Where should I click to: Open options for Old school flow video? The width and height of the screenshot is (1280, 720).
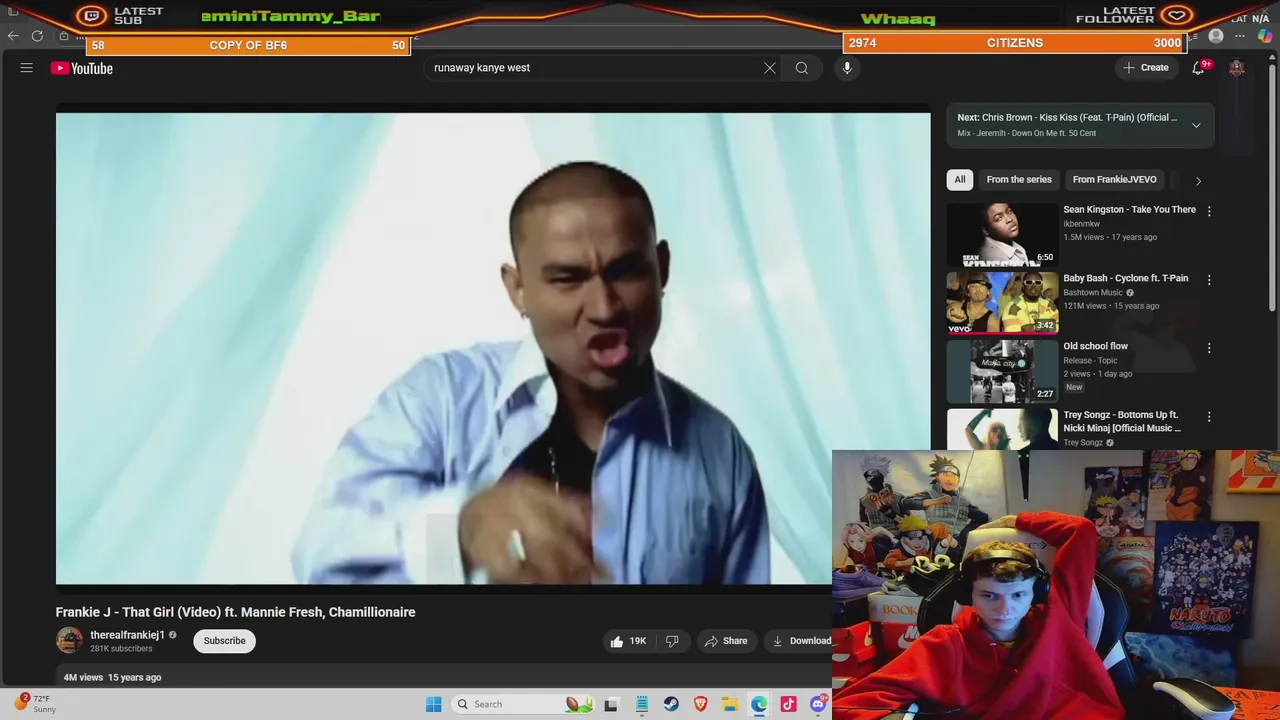1209,348
